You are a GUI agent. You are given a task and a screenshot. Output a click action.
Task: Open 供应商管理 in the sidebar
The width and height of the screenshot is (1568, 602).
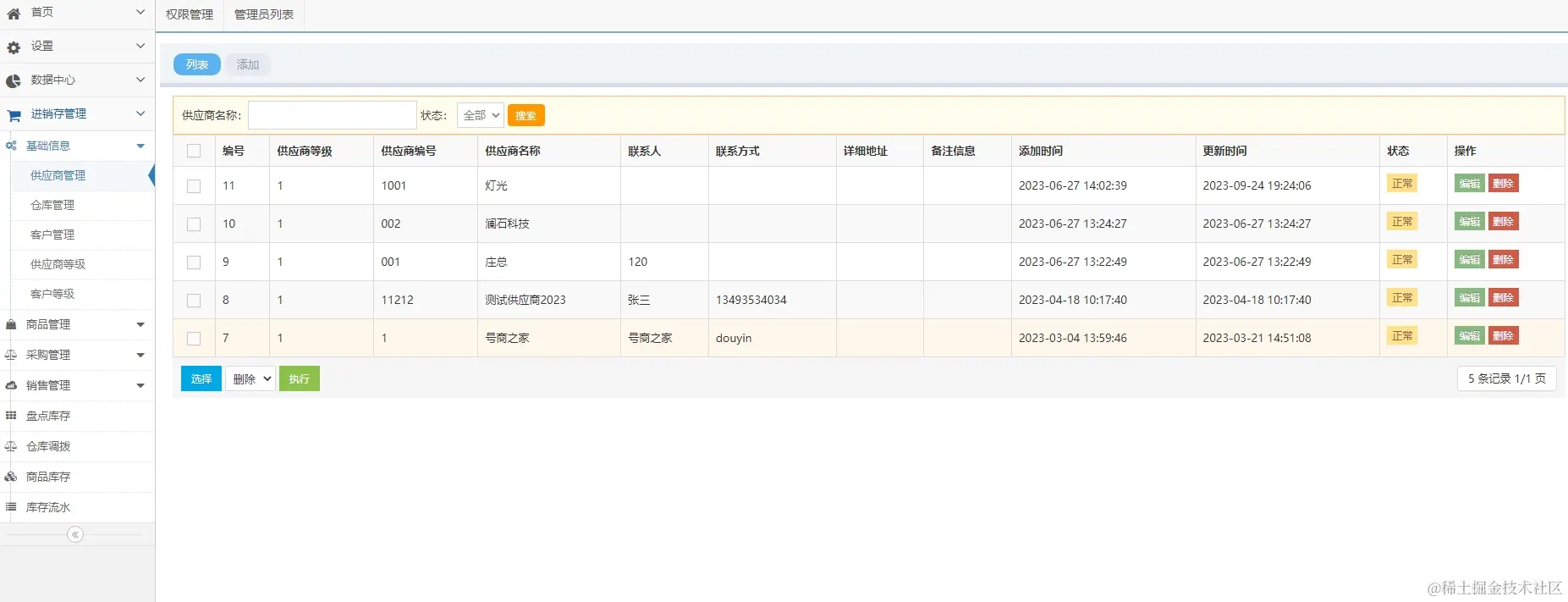pyautogui.click(x=58, y=175)
